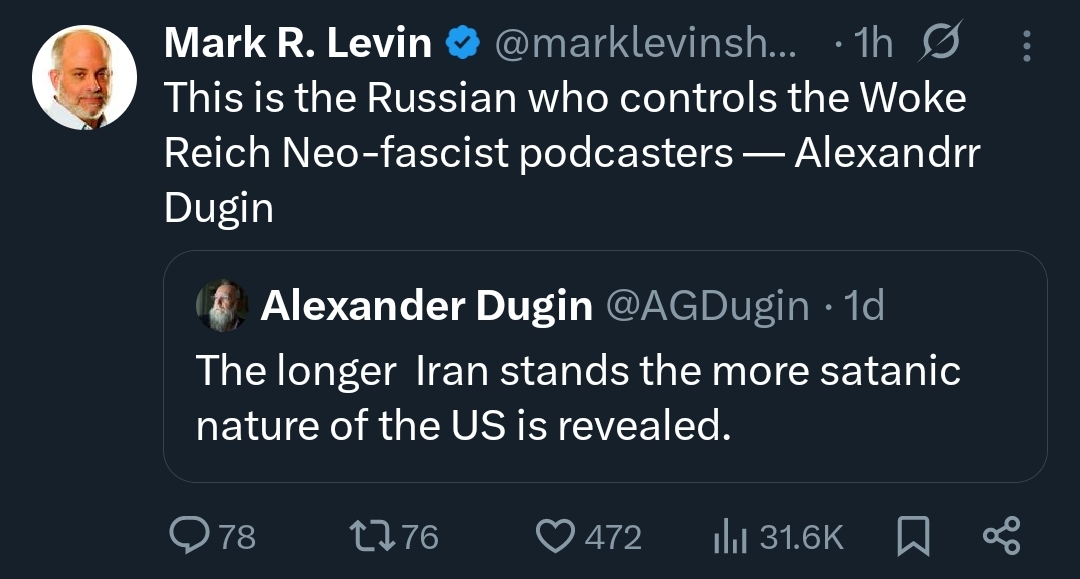
Task: Share the post via share icon
Action: [1001, 536]
